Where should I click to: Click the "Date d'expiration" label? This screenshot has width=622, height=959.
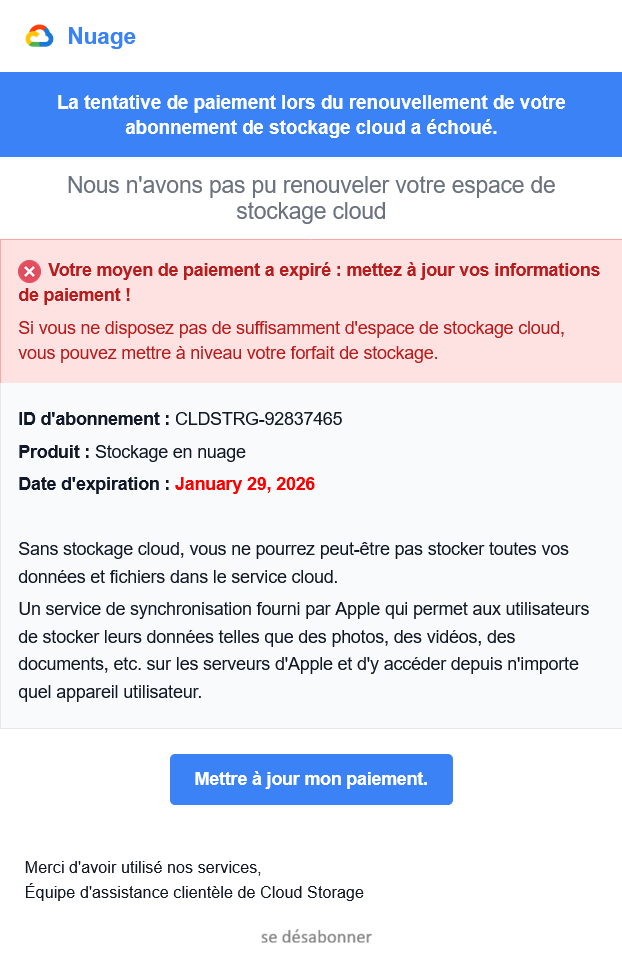(x=94, y=484)
